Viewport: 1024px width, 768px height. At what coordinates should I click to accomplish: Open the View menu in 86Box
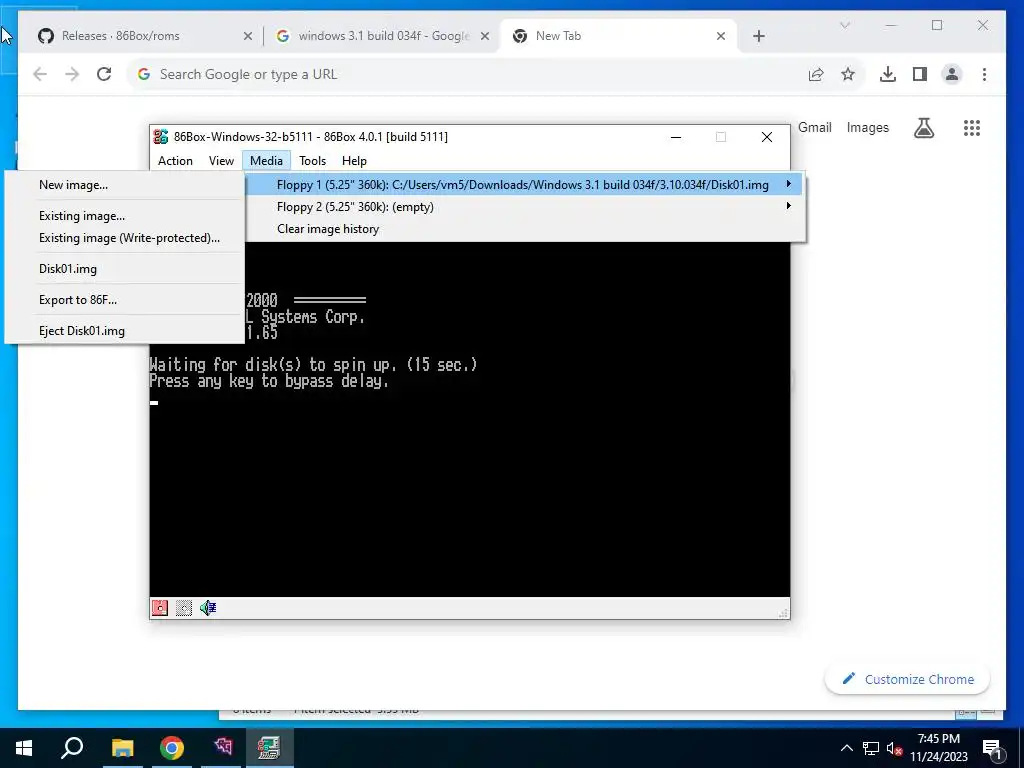(221, 161)
